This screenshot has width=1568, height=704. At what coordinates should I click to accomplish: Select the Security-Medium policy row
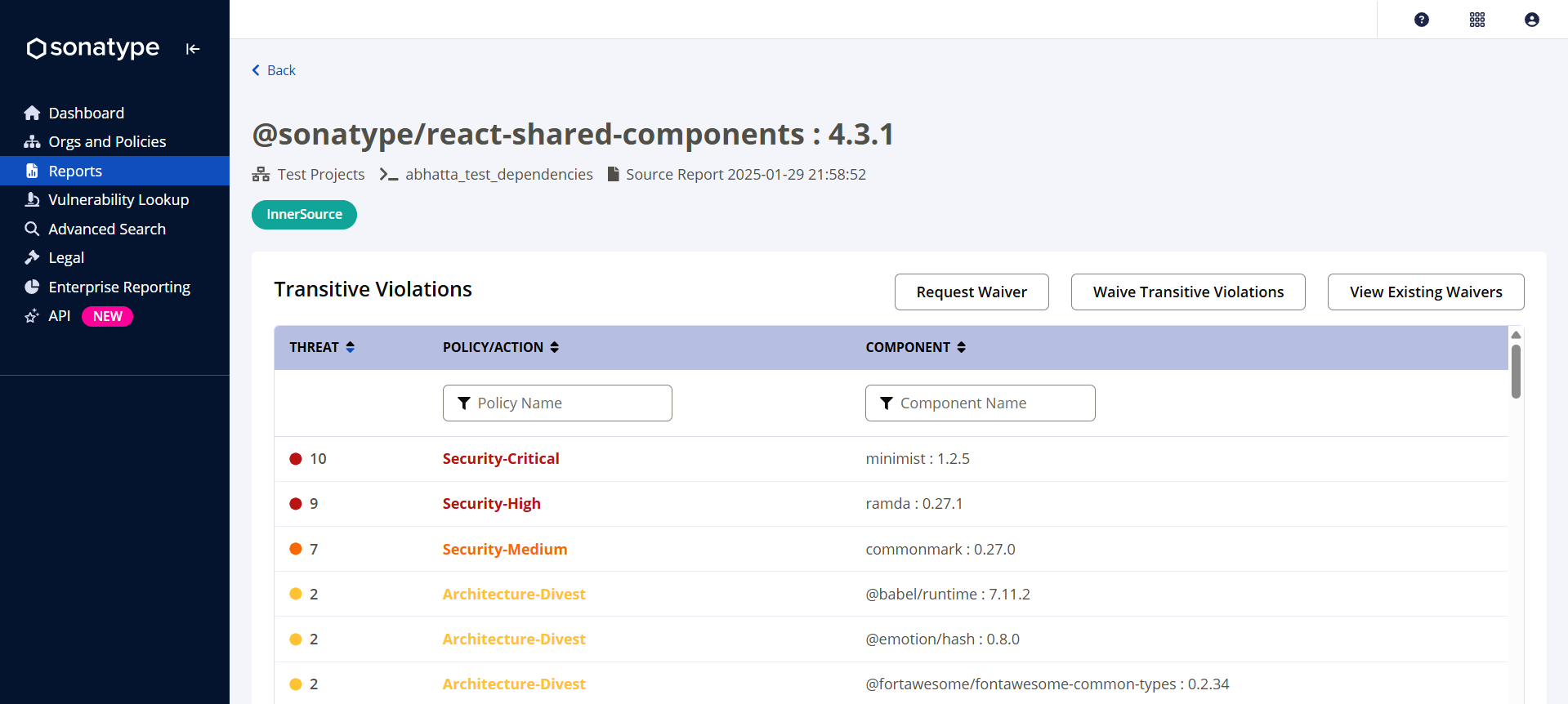coord(891,549)
